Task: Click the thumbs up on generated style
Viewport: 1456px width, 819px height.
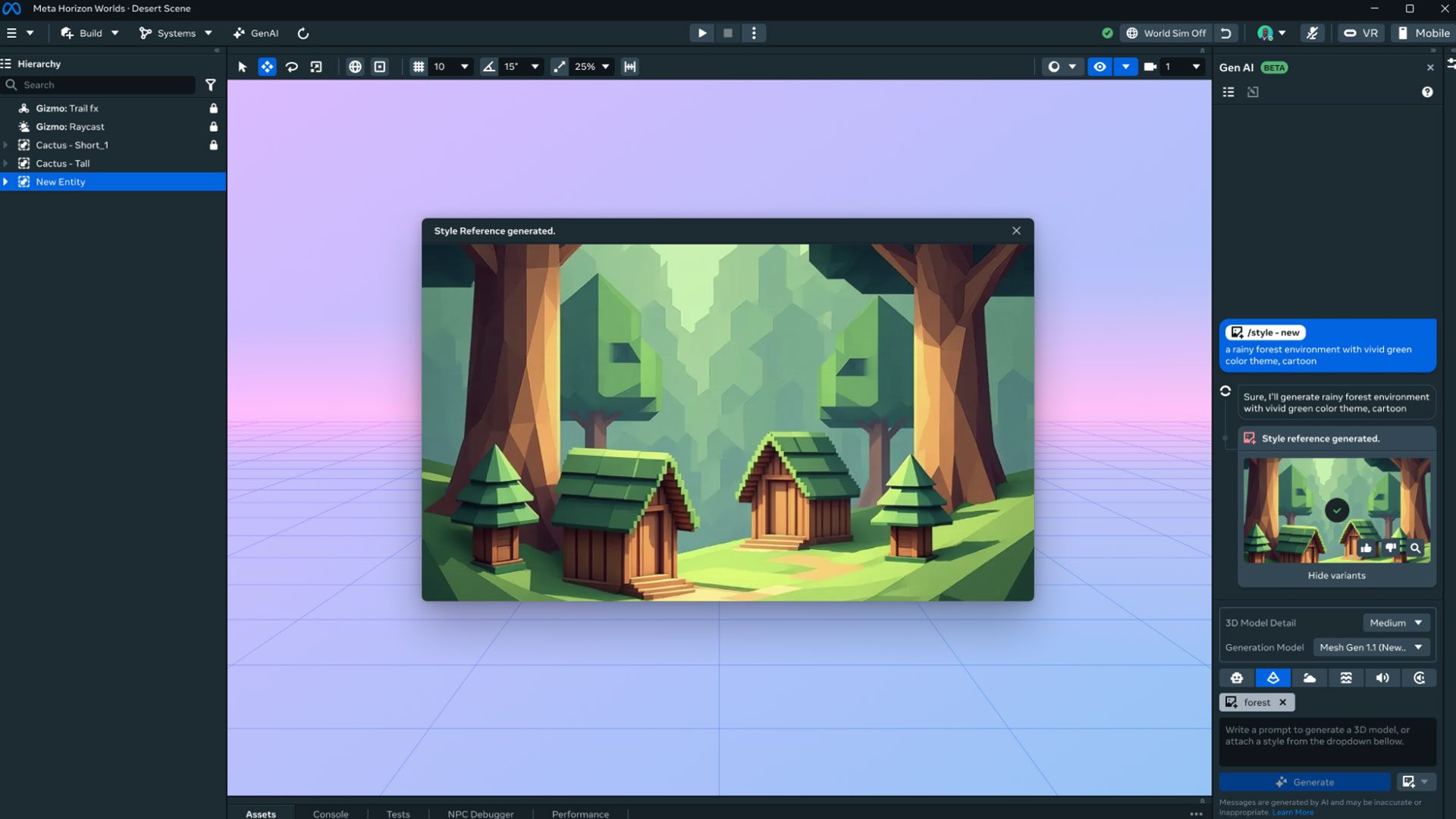Action: click(x=1366, y=548)
